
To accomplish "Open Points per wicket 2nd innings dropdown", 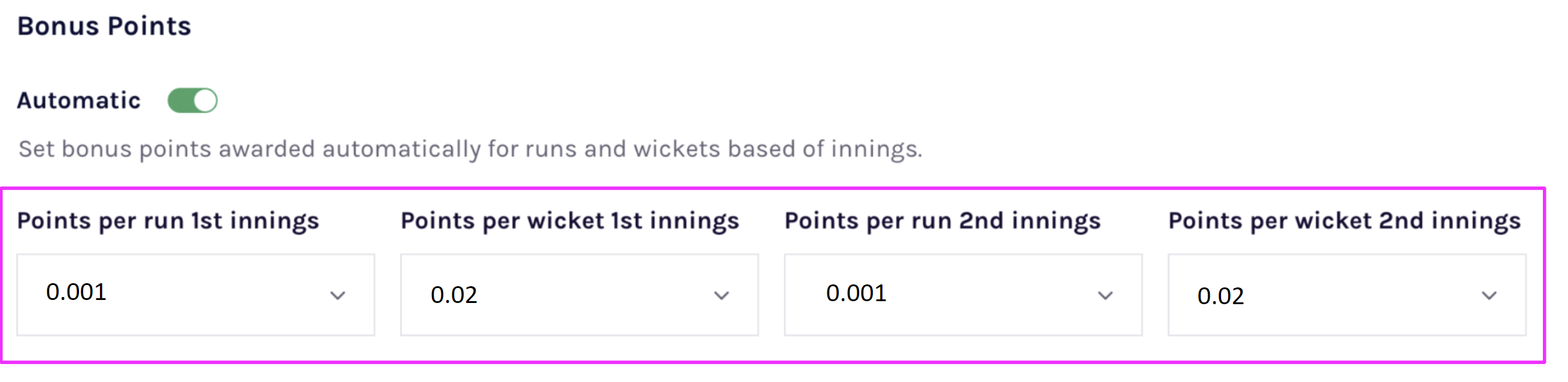I will pos(1347,295).
